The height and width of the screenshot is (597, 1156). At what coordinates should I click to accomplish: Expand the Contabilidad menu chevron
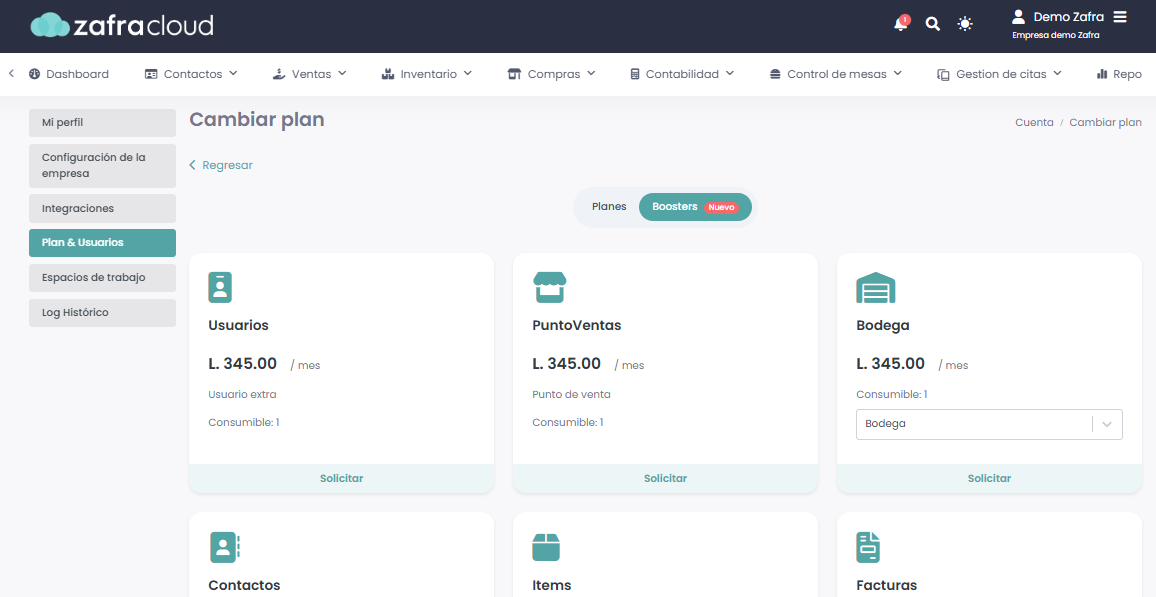pyautogui.click(x=730, y=74)
